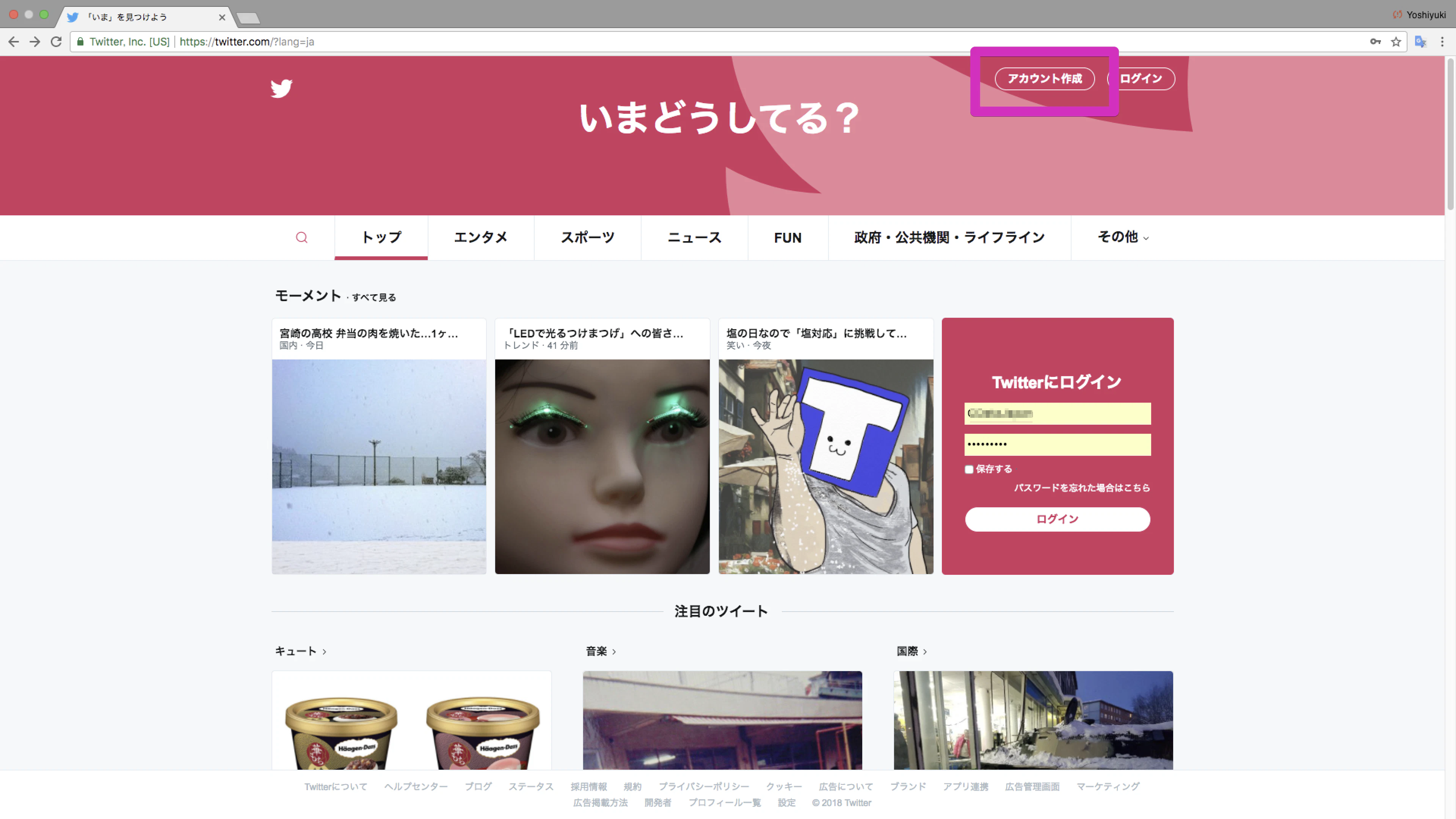Open the LED eyelash moment image
Viewport: 1456px width, 819px height.
(x=602, y=466)
